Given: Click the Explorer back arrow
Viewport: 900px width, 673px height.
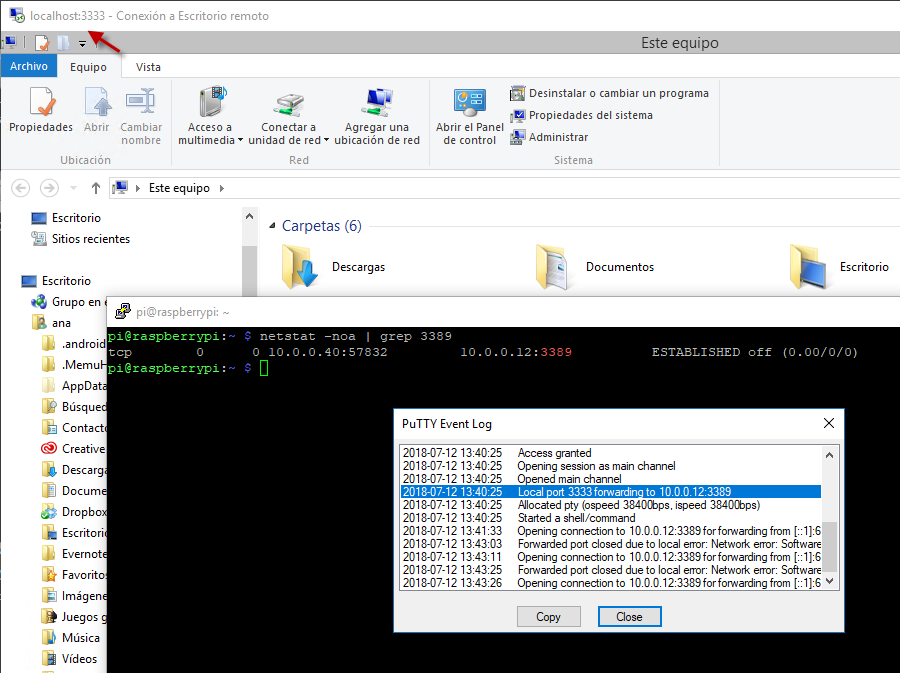Looking at the screenshot, I should (x=21, y=188).
